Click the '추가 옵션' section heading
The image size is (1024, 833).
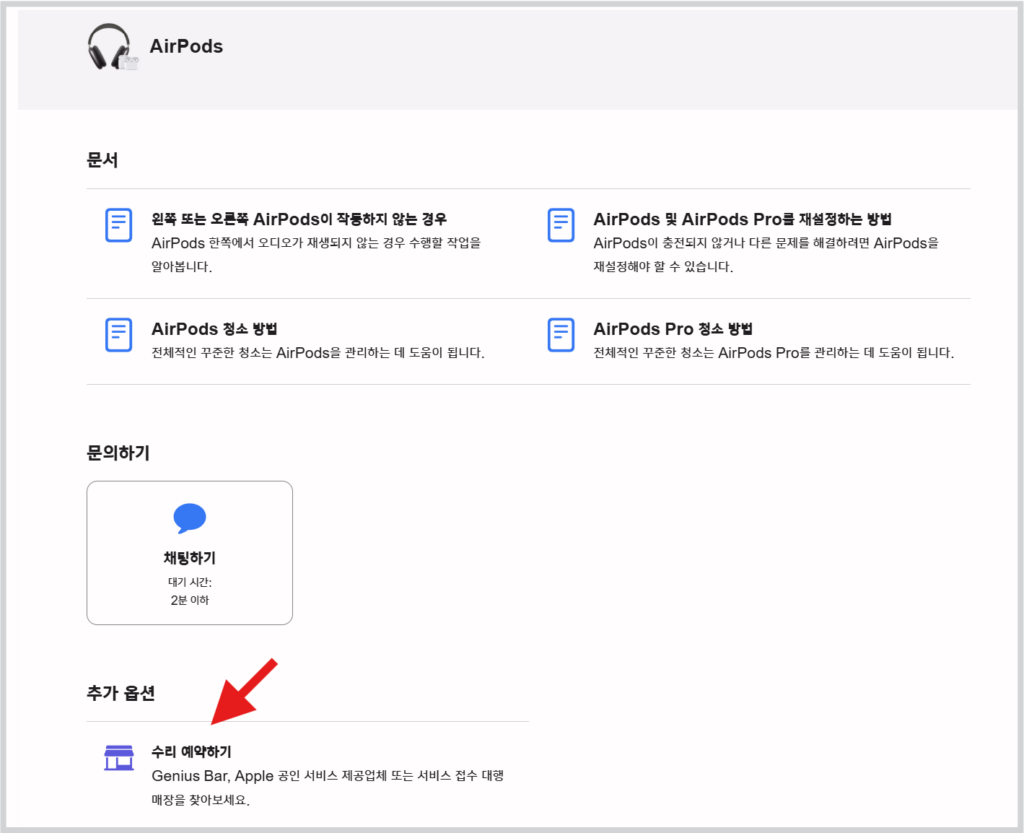pos(121,693)
